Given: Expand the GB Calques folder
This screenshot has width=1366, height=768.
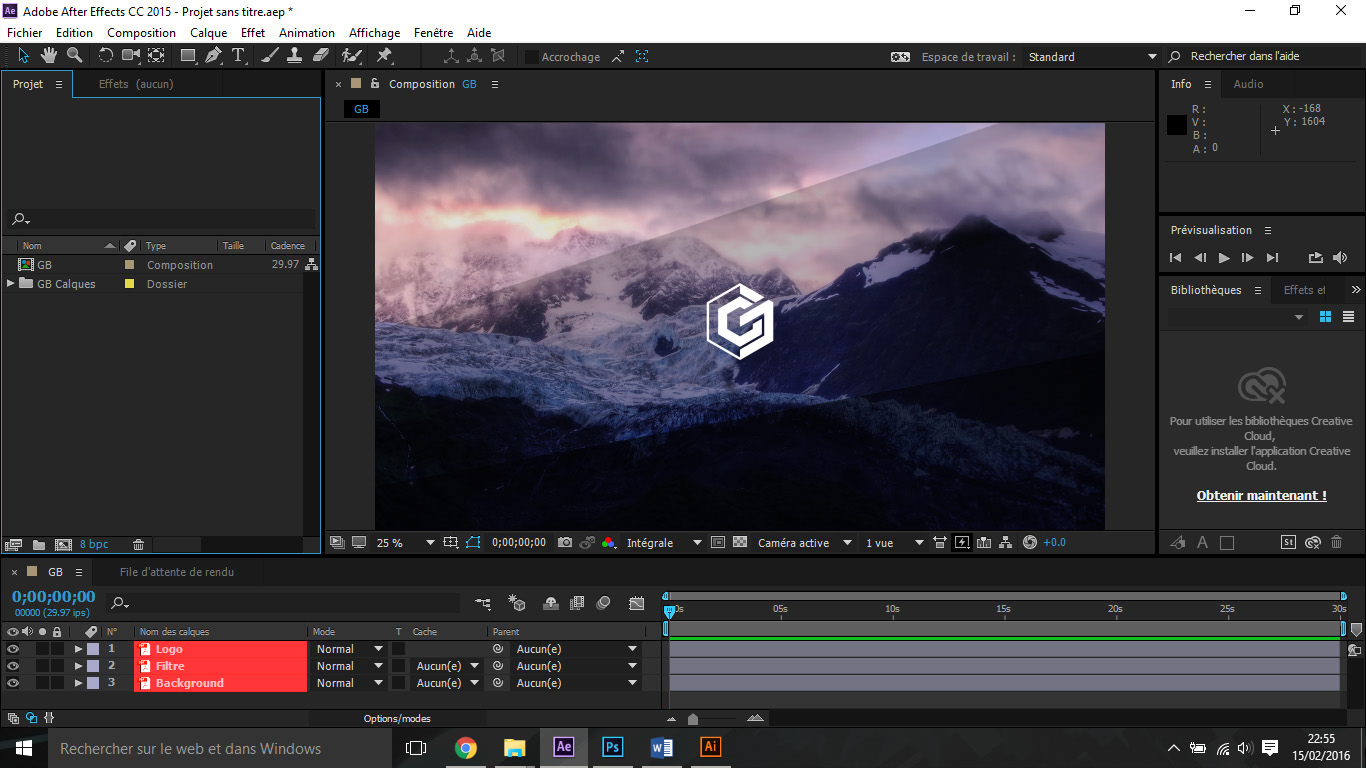Looking at the screenshot, I should [11, 284].
